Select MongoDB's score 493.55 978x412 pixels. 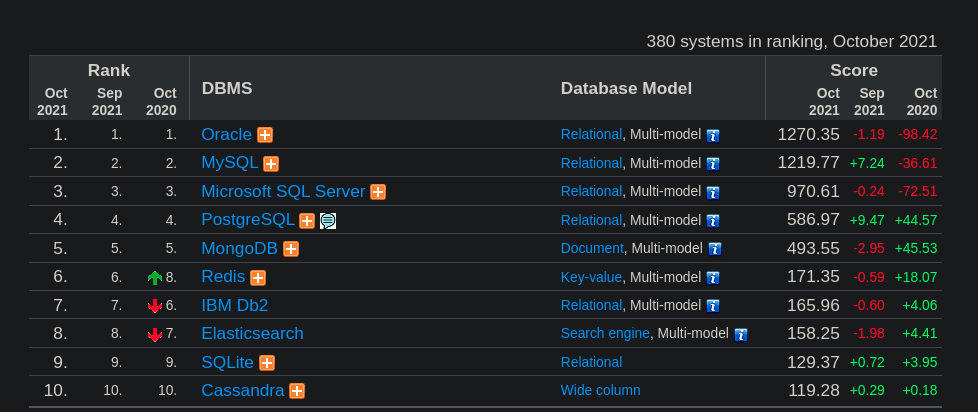(x=813, y=248)
